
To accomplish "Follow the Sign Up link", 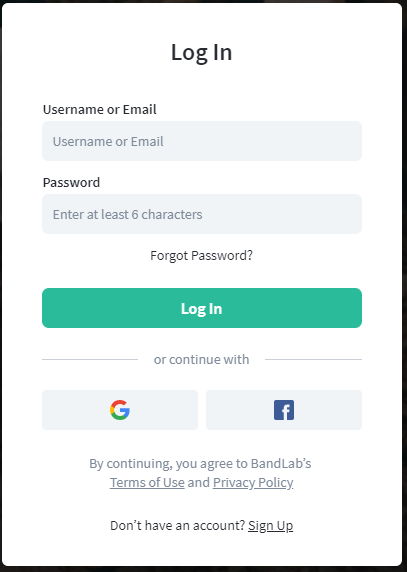I will (271, 525).
